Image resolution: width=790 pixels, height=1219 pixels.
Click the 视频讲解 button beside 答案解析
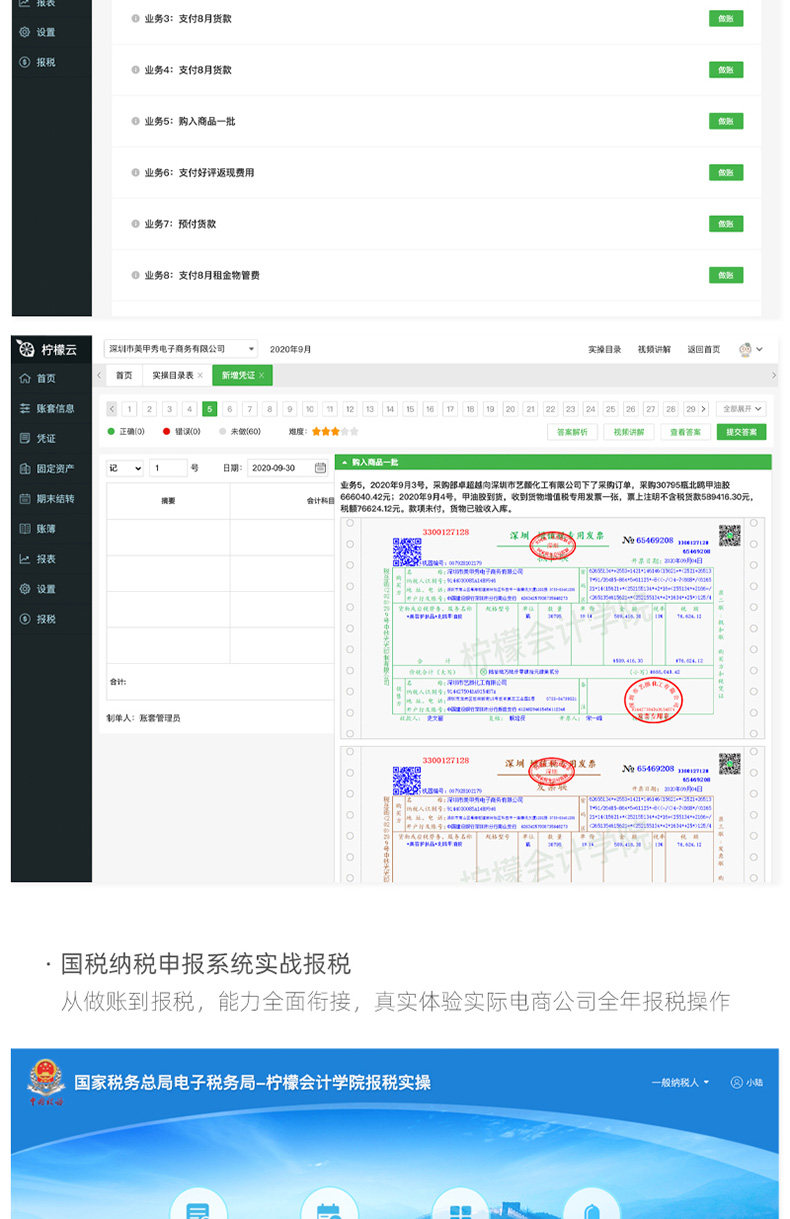click(x=628, y=432)
